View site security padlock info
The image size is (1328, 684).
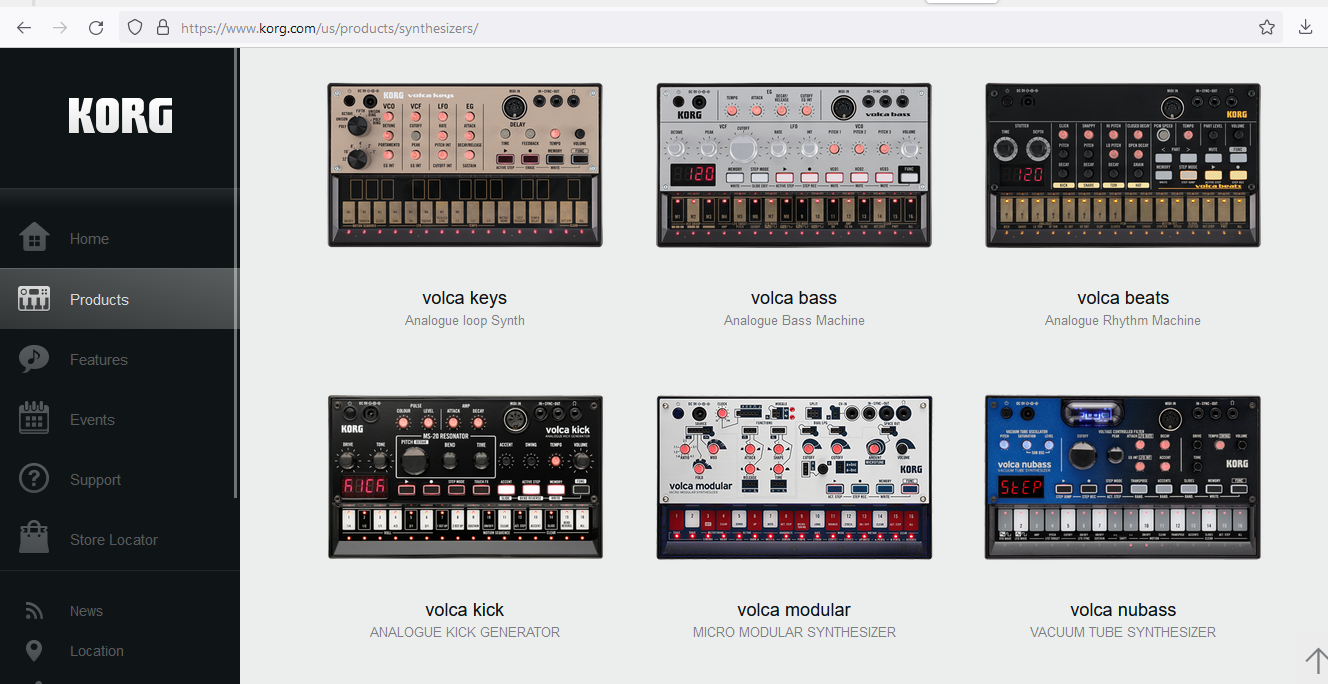pyautogui.click(x=162, y=28)
